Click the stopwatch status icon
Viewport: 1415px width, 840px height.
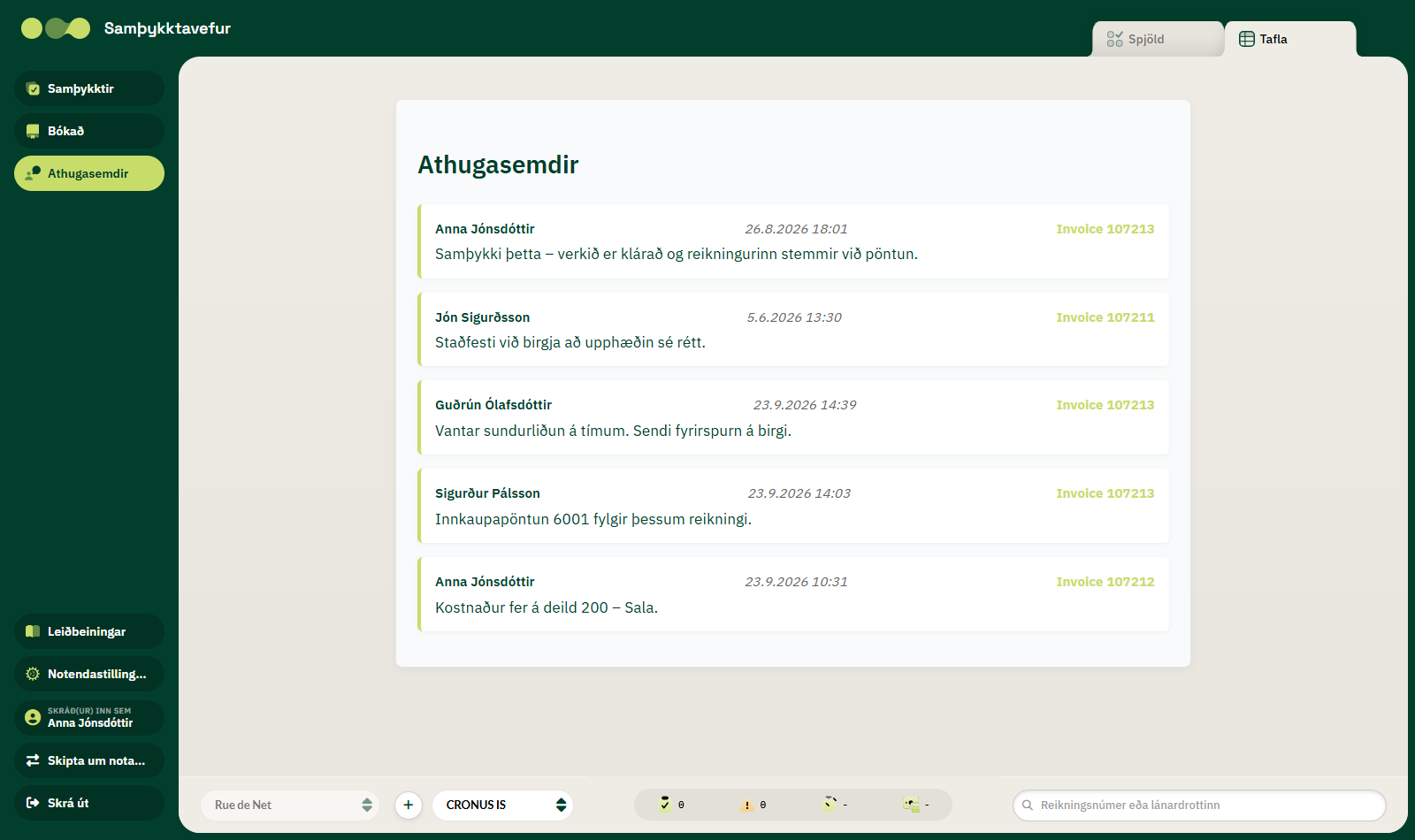[829, 804]
